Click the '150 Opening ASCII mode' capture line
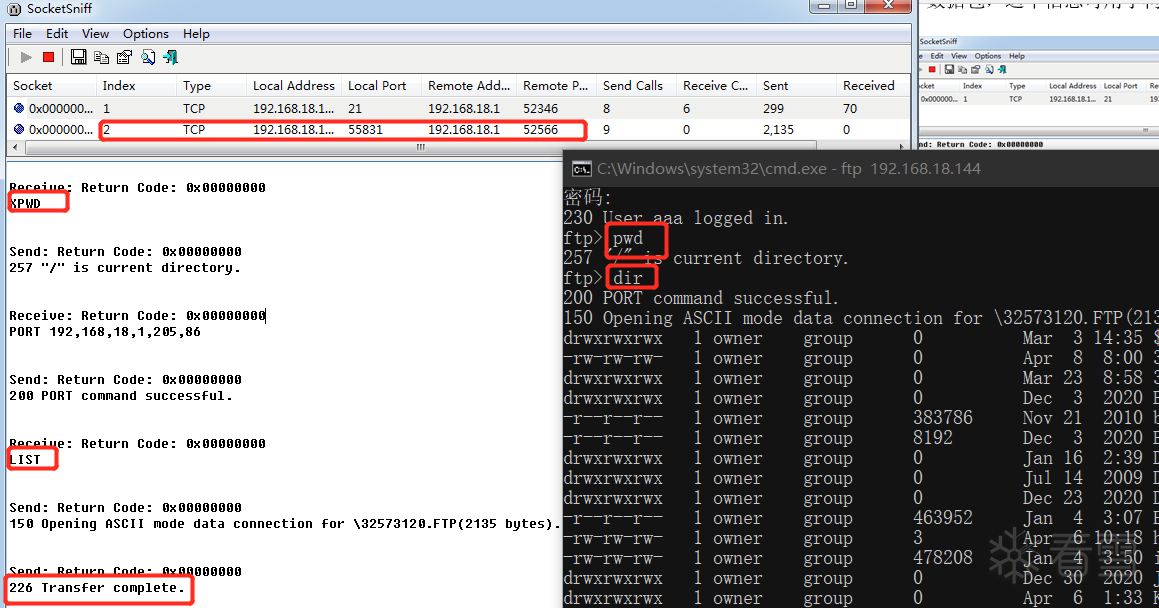 [x=285, y=524]
